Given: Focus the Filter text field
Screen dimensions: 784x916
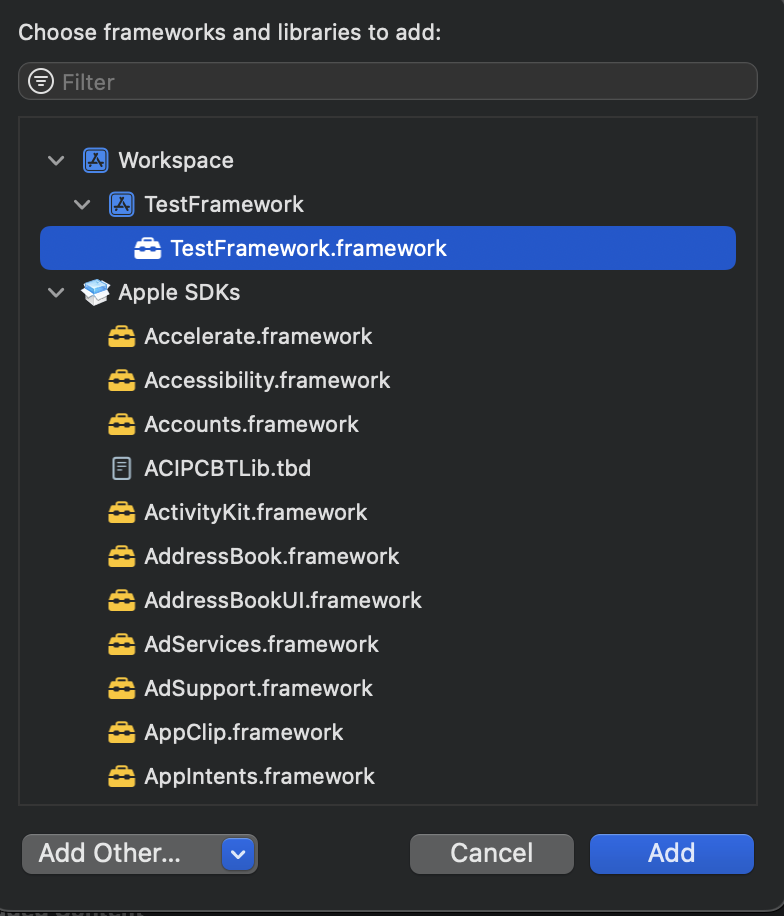Looking at the screenshot, I should pos(388,81).
